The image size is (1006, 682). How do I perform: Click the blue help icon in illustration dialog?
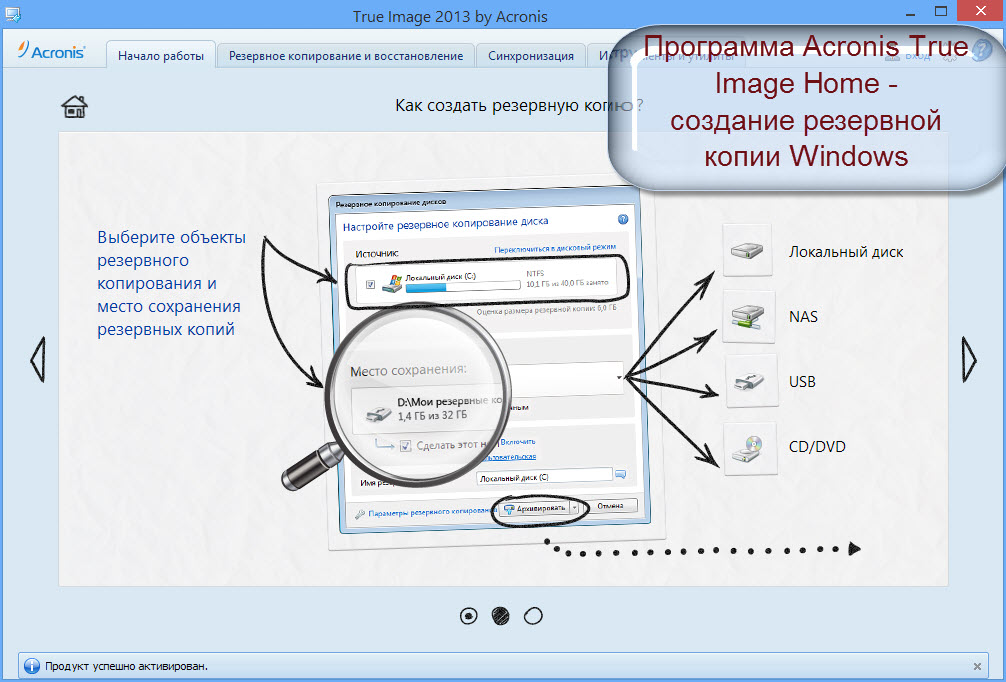[x=622, y=219]
